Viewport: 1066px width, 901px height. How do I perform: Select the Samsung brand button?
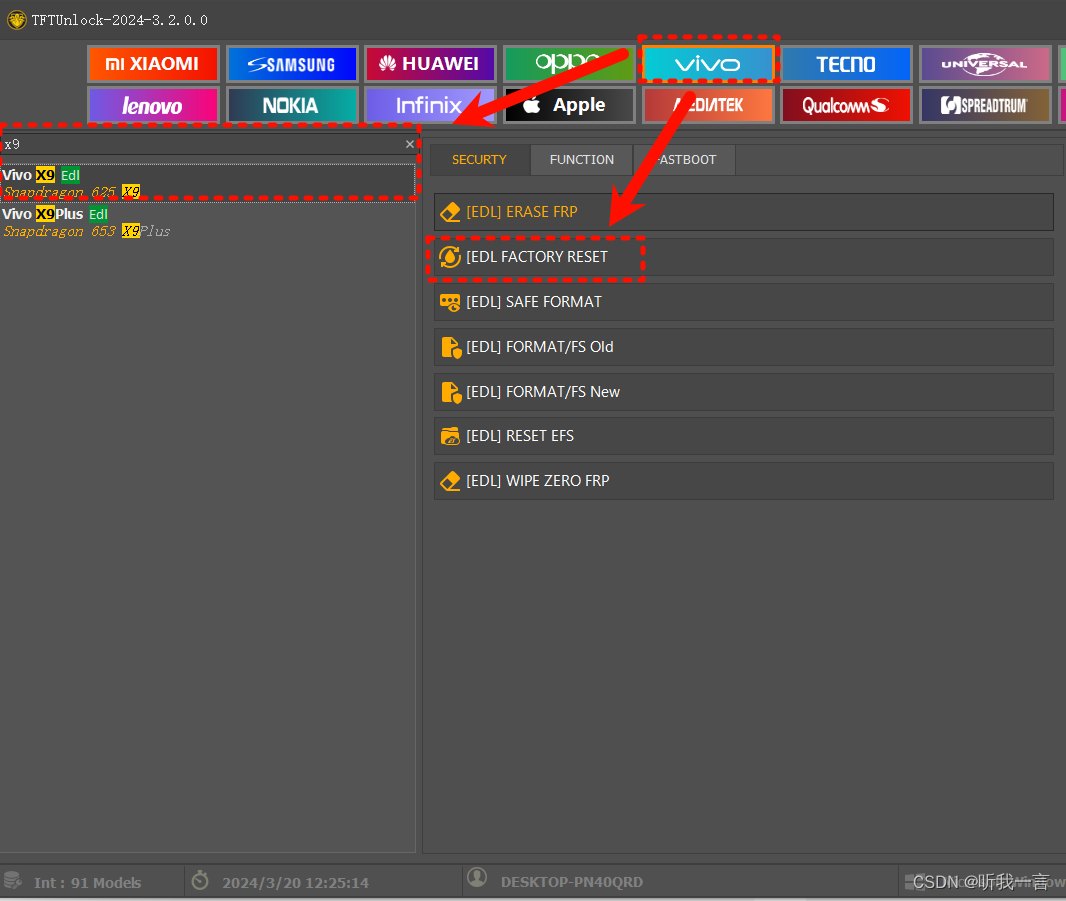tap(292, 64)
